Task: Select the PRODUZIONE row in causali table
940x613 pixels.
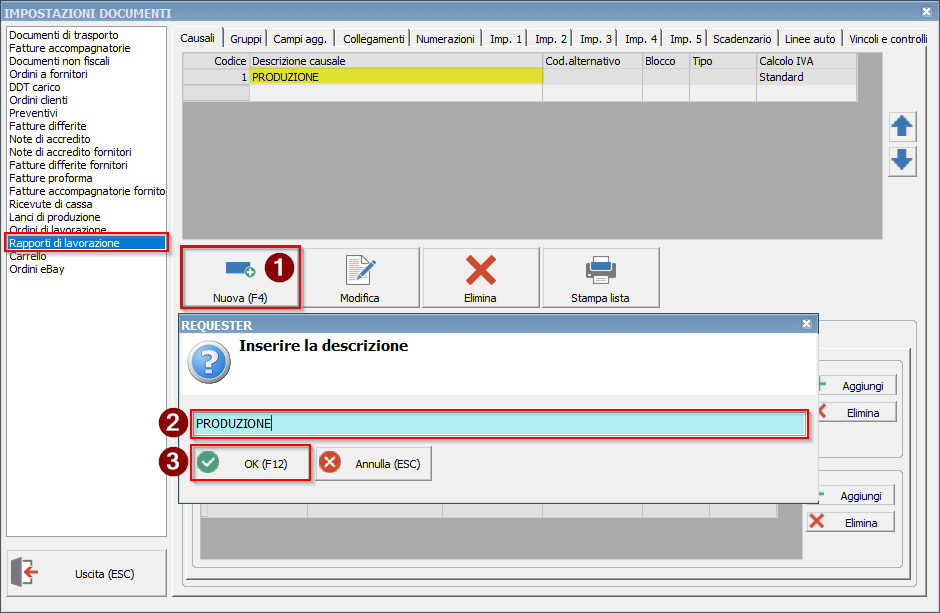Action: pyautogui.click(x=519, y=77)
